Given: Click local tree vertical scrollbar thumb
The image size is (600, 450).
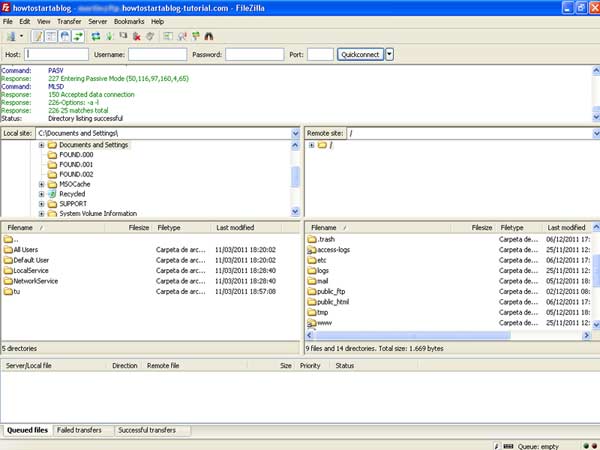Looking at the screenshot, I should click(x=295, y=177).
